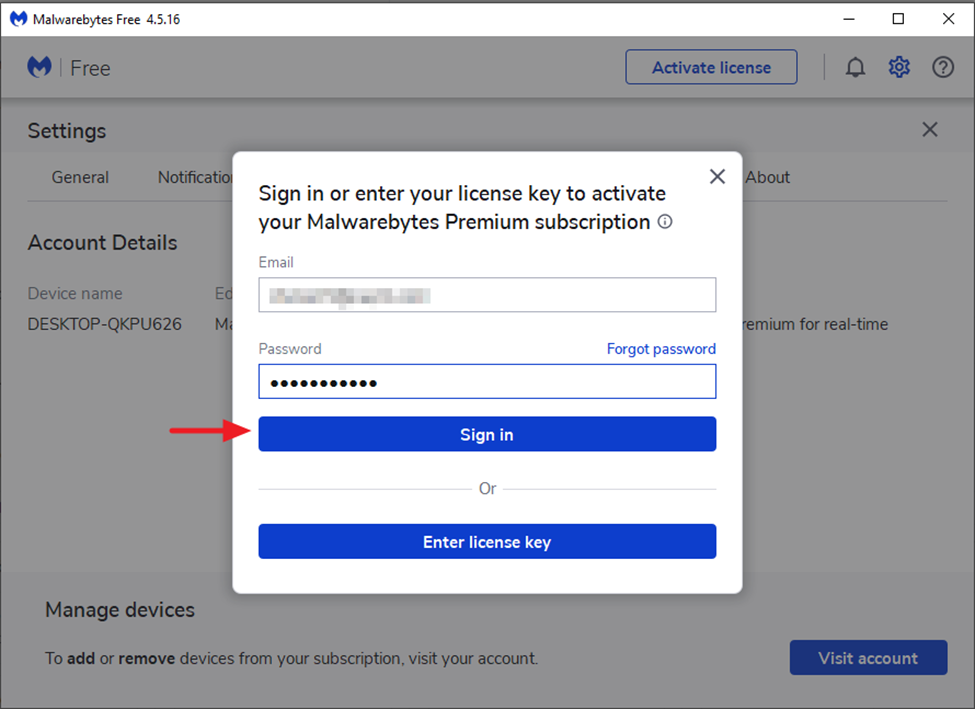Click the Malwarebytes title bar icon
Screen dimensions: 975x709
click(x=18, y=19)
